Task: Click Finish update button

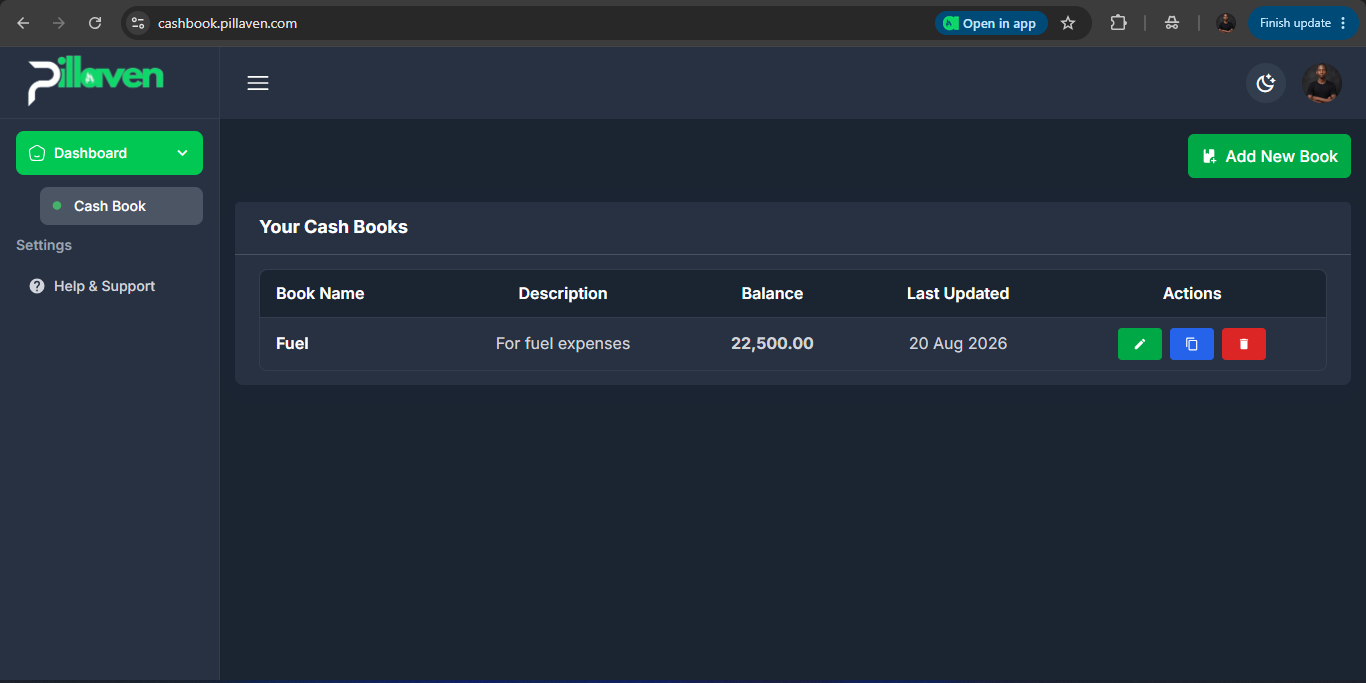Action: point(1295,23)
